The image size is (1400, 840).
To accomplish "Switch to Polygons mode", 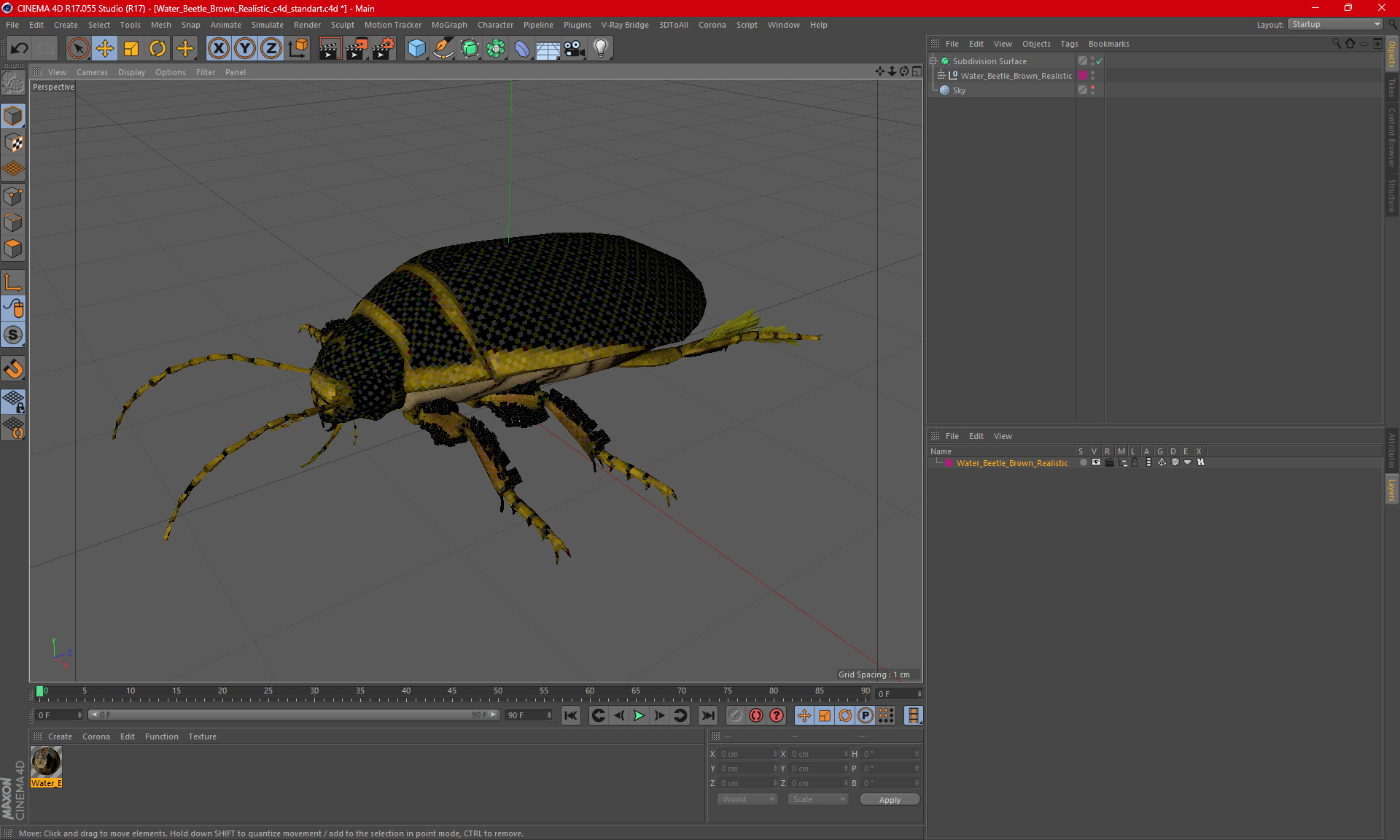I will [x=13, y=249].
